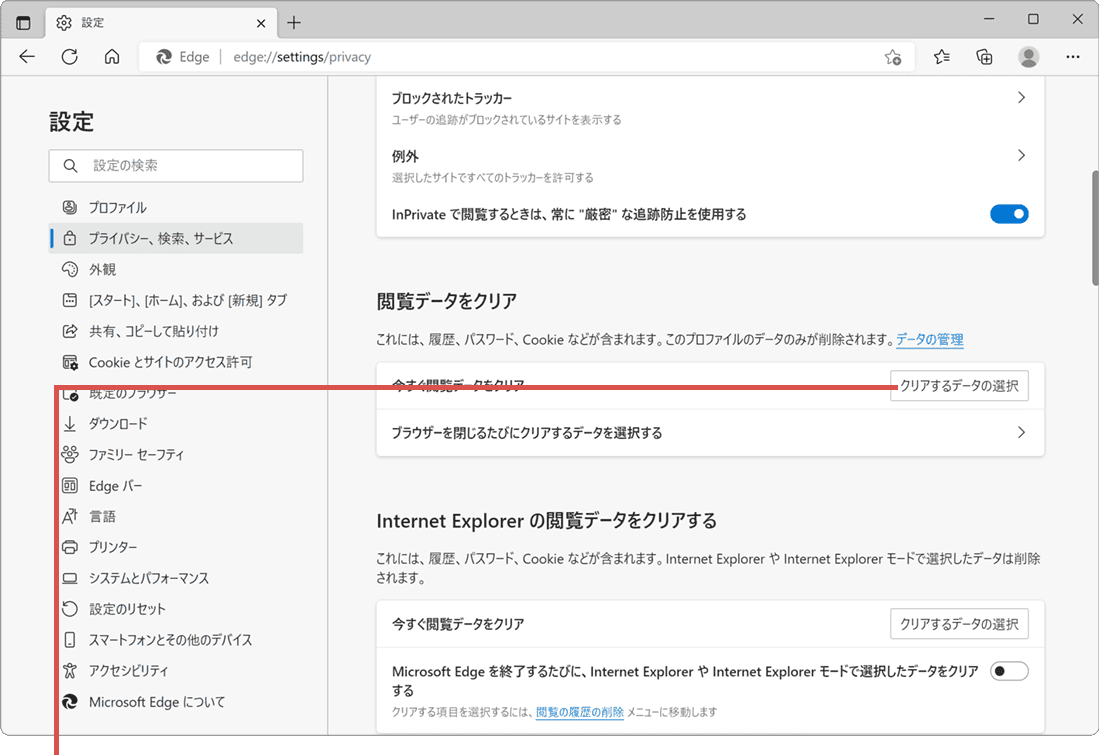1100x755 pixels.
Task: Open [スタート]、[ホーム]、および [新規] タブ settings
Action: pyautogui.click(x=176, y=300)
